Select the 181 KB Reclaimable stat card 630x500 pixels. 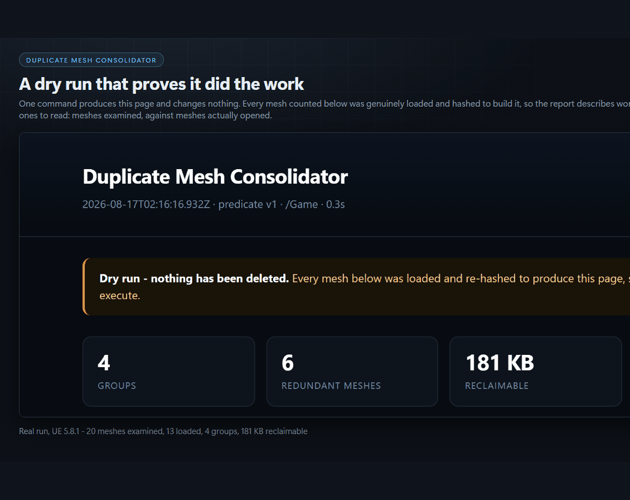[536, 371]
